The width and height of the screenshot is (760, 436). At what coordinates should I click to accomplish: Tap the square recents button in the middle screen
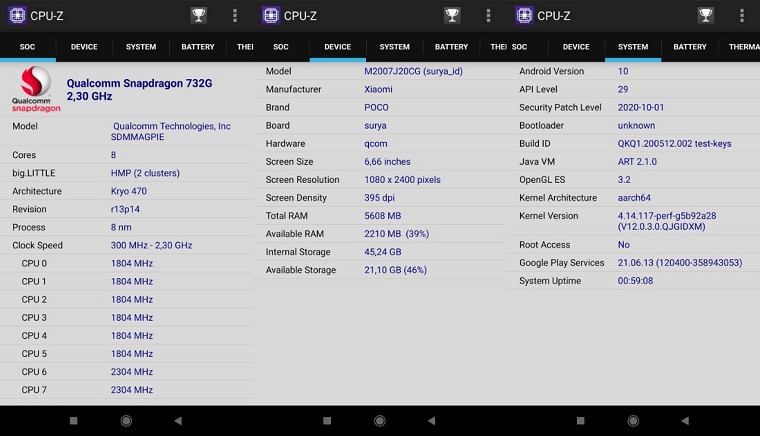(x=327, y=420)
